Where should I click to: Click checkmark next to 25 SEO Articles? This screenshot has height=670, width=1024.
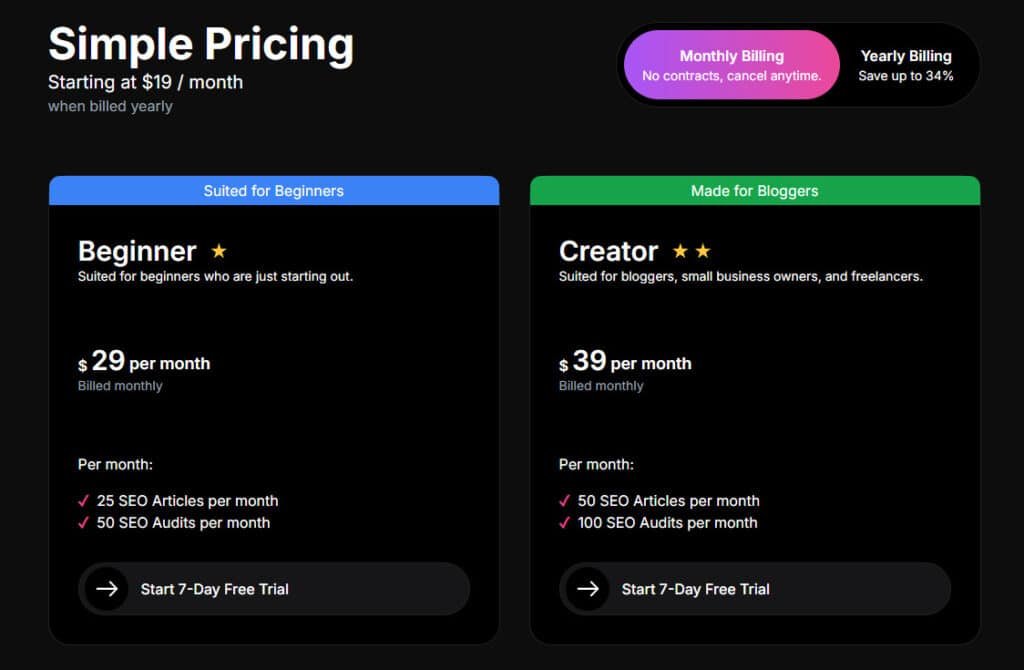(x=84, y=501)
